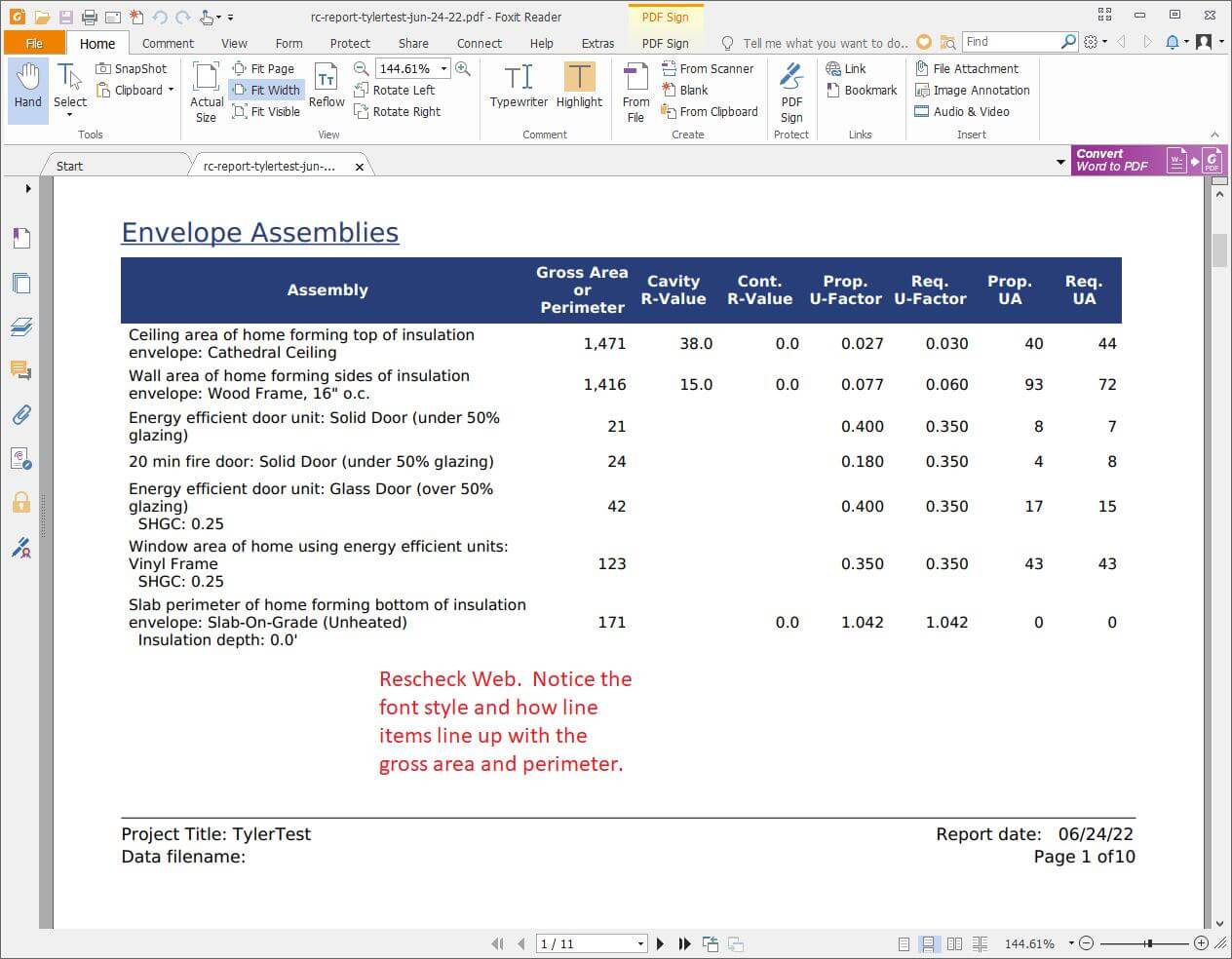Open the layers panel in sidebar
The width and height of the screenshot is (1232, 959).
[20, 327]
